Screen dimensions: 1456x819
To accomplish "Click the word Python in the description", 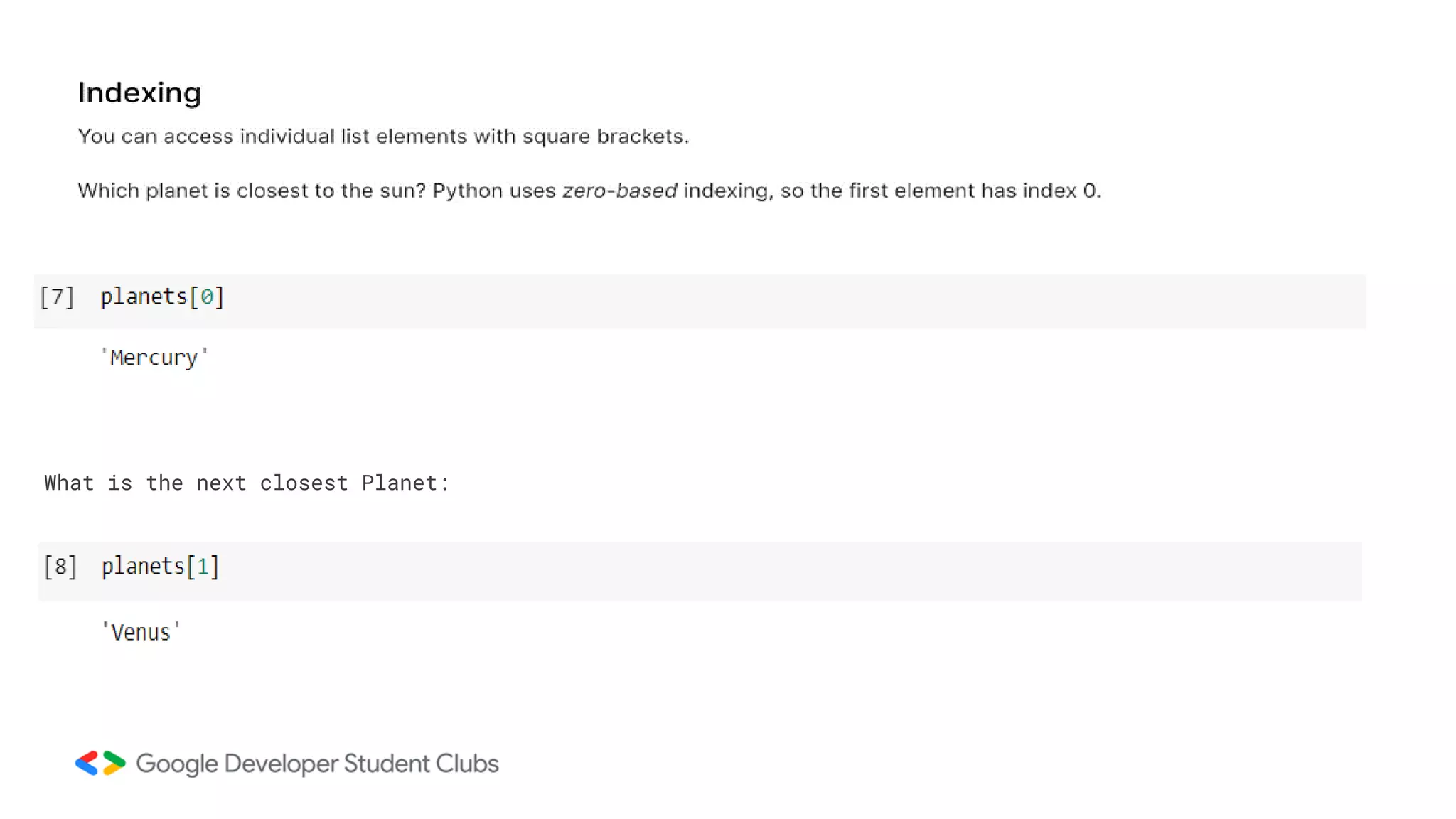I will [x=467, y=191].
